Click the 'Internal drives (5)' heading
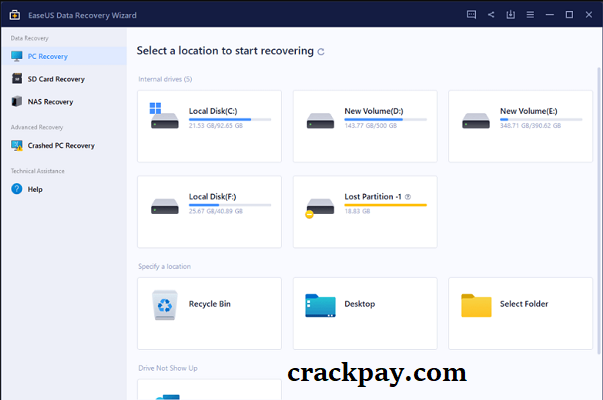Screen dimensions: 603x400 165,79
